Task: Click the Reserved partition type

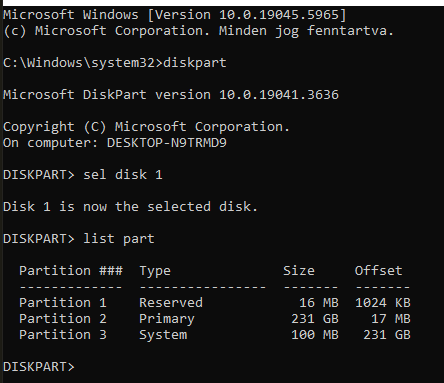Action: coord(171,303)
